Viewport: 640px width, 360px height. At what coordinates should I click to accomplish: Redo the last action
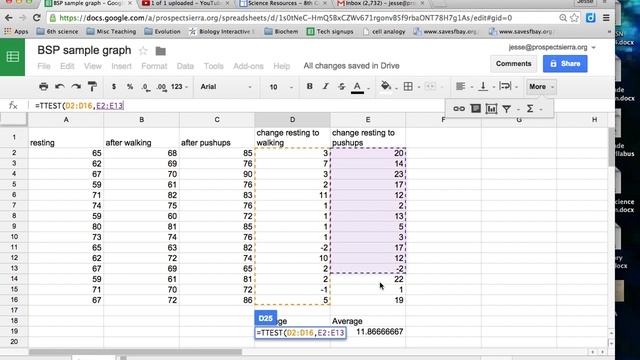click(76, 87)
